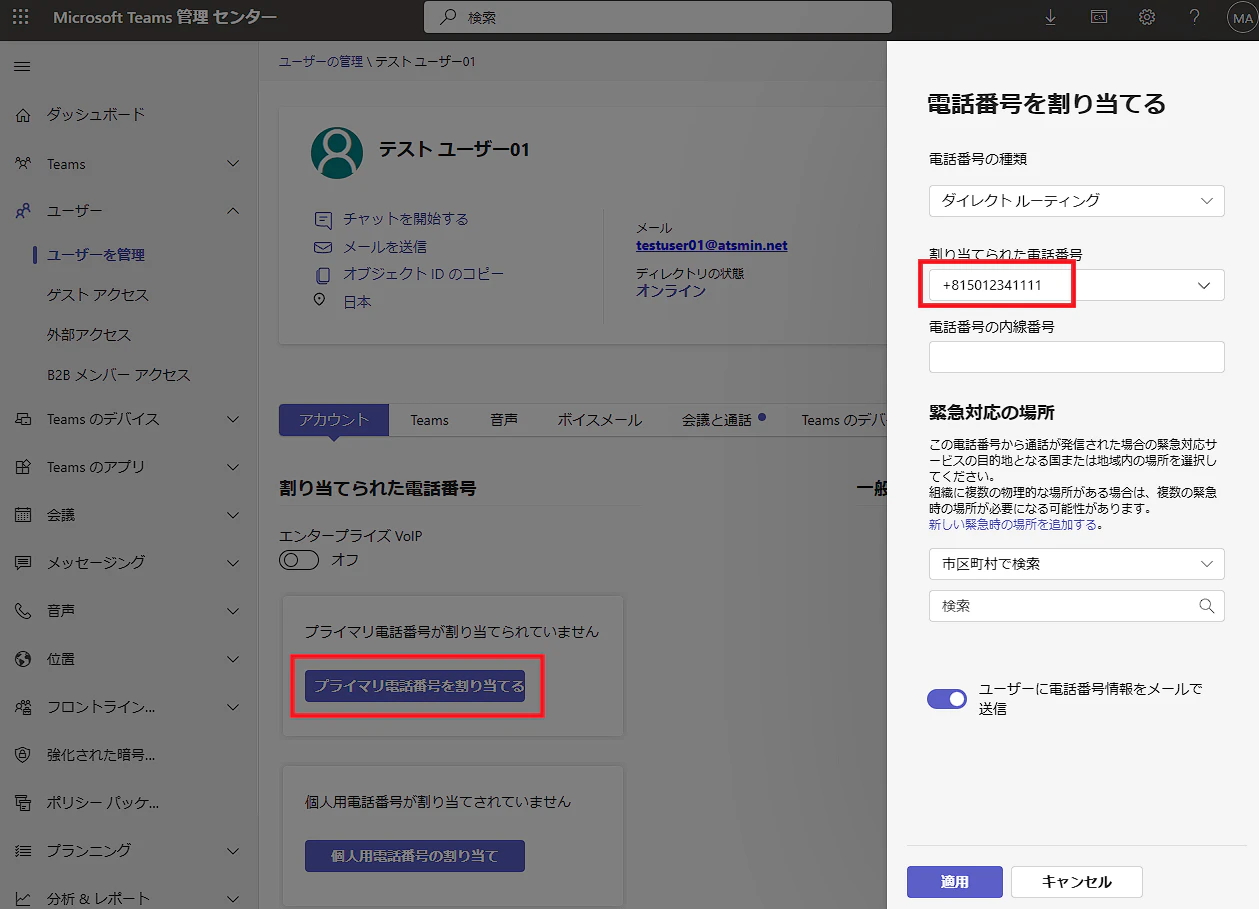Open ゲスト アクセス in sidebar
The height and width of the screenshot is (909, 1259).
pyautogui.click(x=98, y=295)
